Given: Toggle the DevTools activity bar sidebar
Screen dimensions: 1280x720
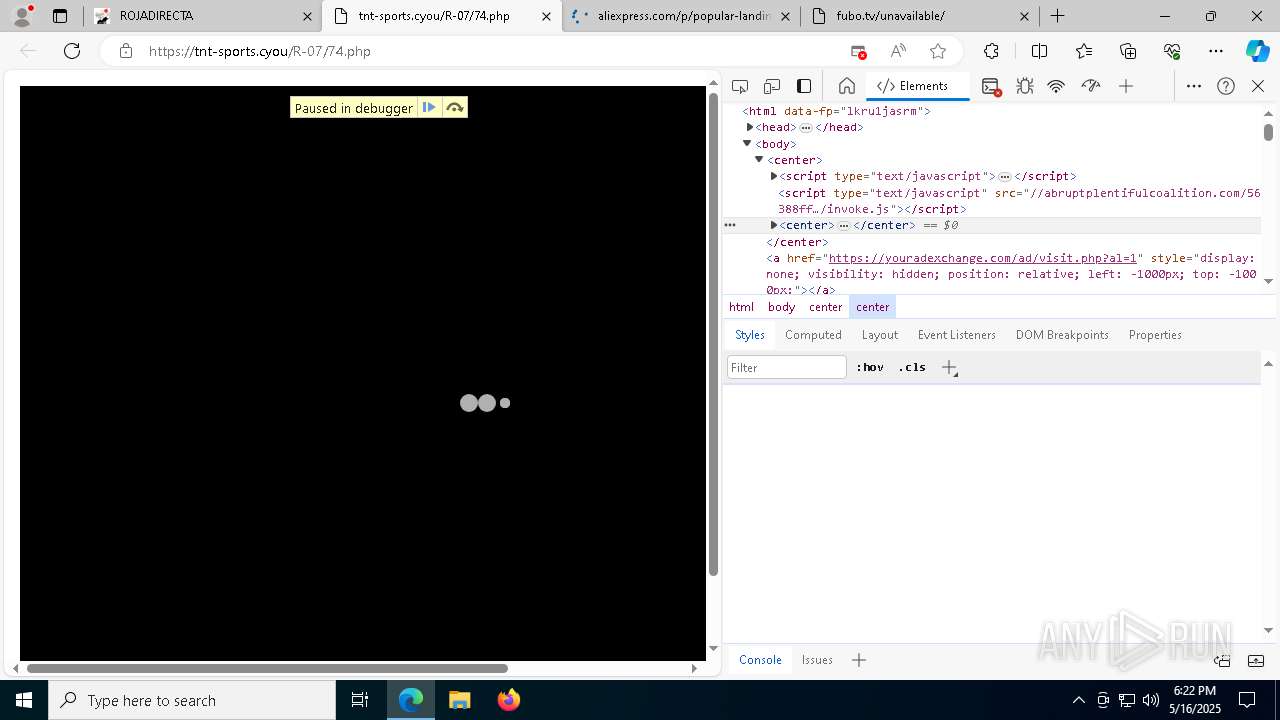Looking at the screenshot, I should click(804, 86).
